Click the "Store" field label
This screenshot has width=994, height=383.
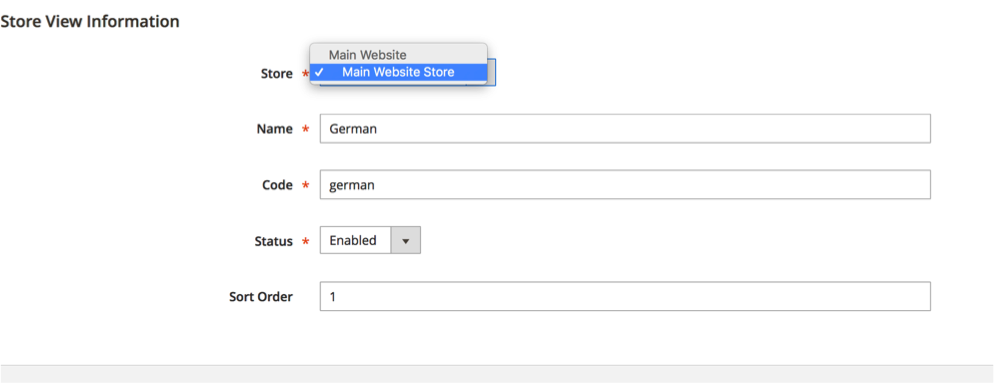(x=276, y=74)
